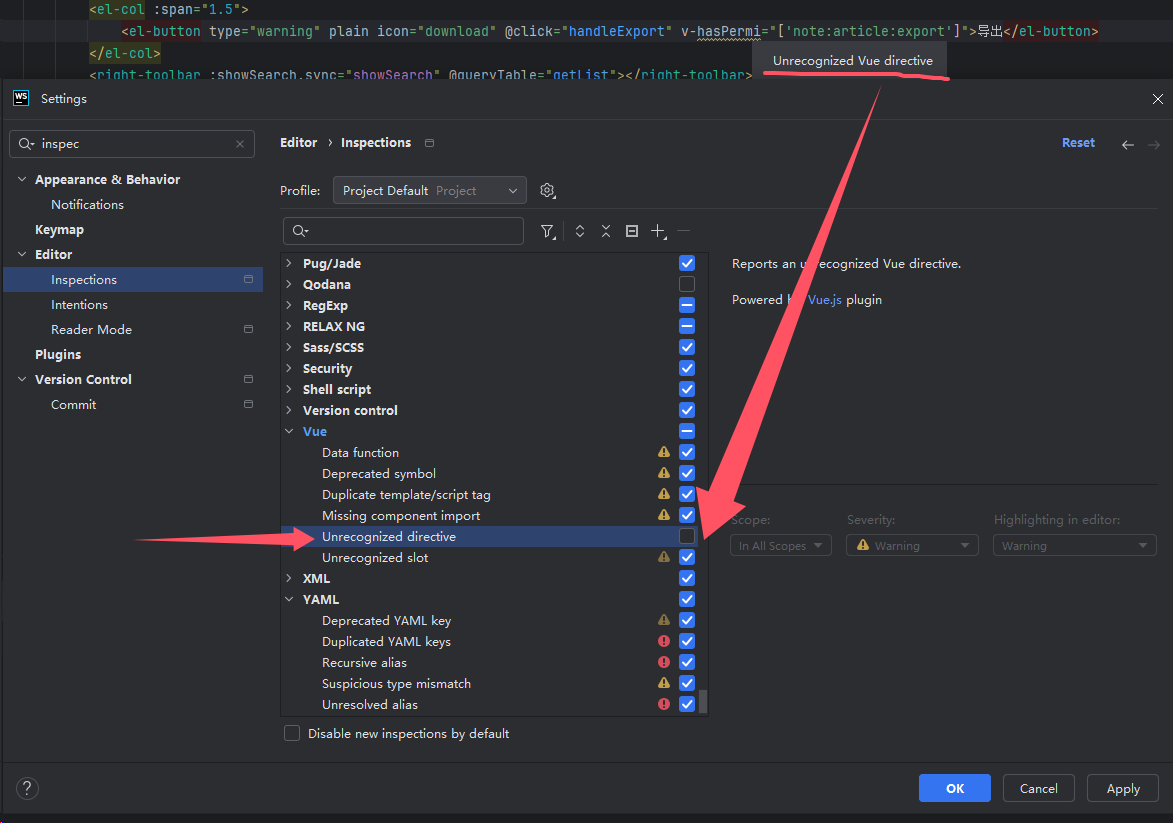1173x823 pixels.
Task: Click the severity group icon next to plus
Action: tap(631, 231)
